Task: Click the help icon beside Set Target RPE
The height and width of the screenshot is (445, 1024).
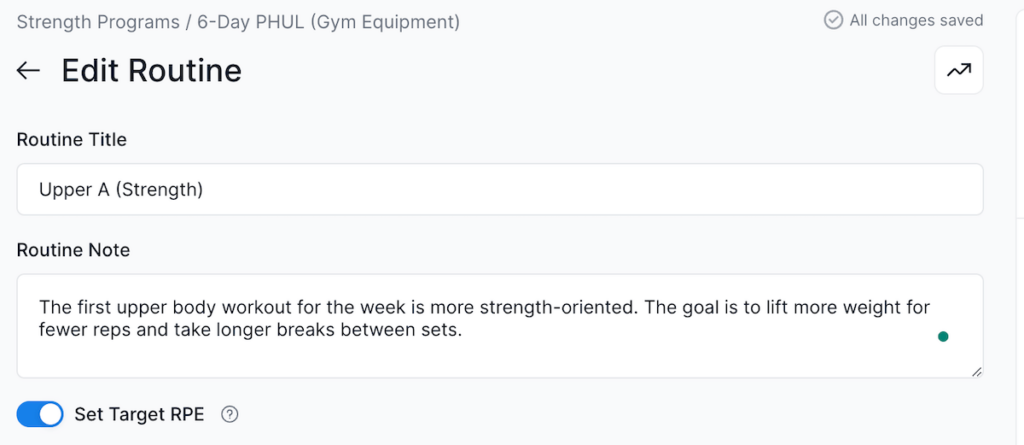Action: pyautogui.click(x=230, y=414)
